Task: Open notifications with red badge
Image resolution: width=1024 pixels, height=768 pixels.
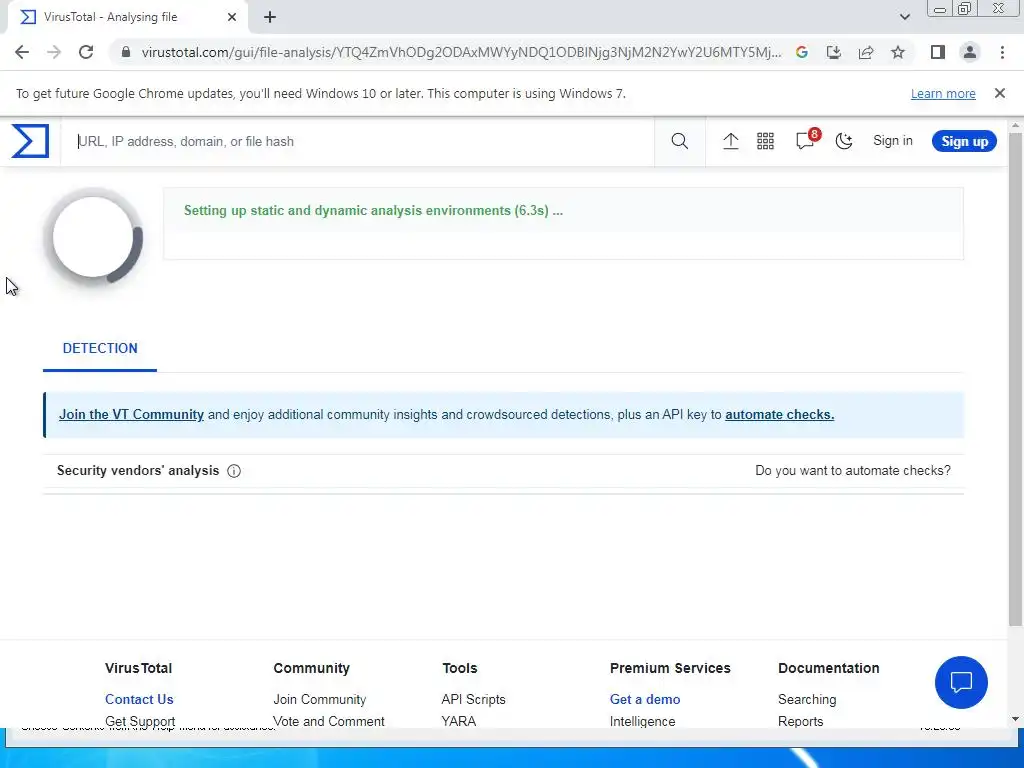Action: tap(806, 140)
